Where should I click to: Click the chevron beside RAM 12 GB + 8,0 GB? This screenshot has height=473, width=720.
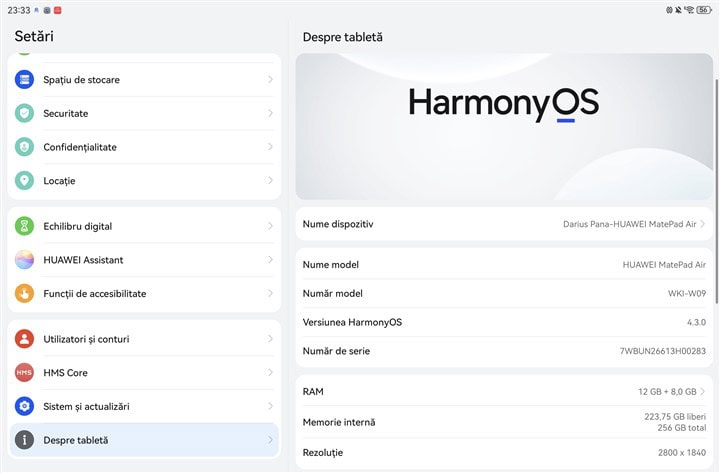click(x=703, y=392)
